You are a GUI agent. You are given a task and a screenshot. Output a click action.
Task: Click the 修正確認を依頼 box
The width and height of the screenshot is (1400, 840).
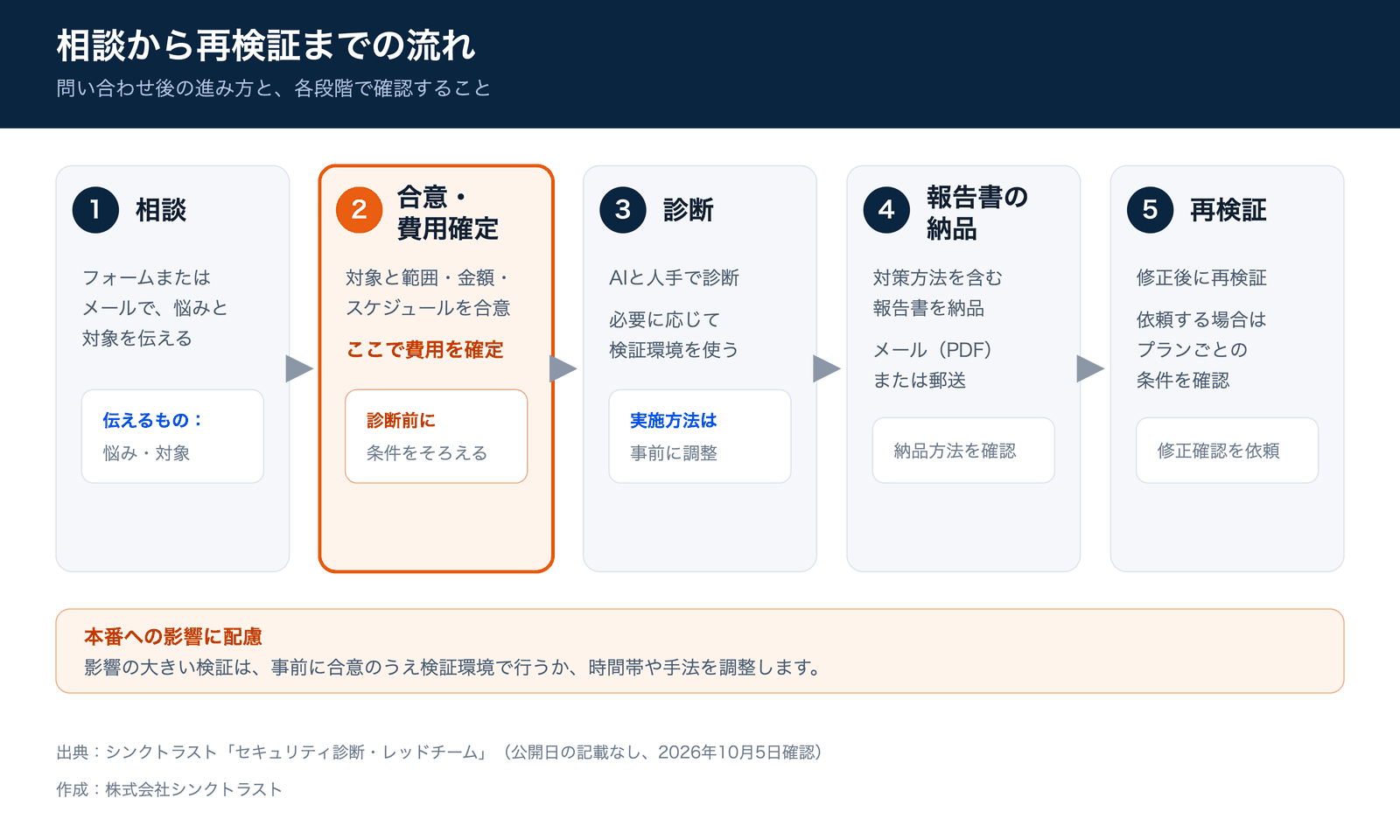tap(1228, 451)
